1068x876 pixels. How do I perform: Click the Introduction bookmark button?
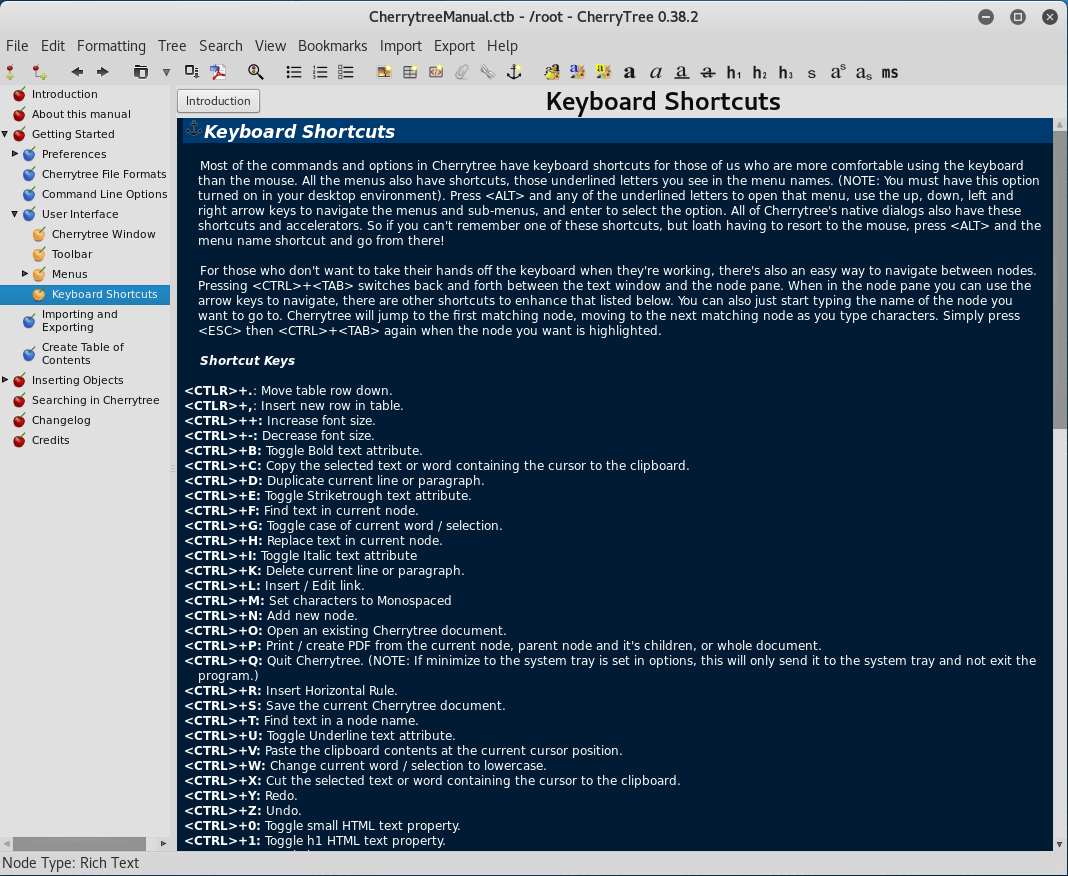(218, 101)
